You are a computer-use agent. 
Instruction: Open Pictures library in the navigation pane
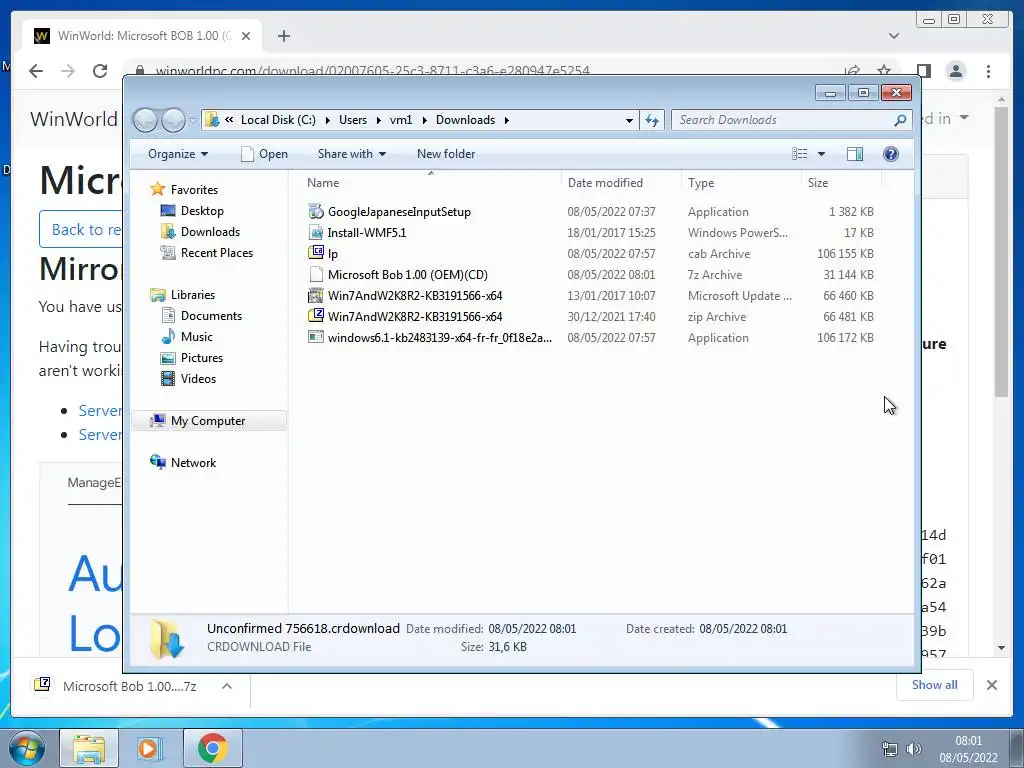coord(202,358)
